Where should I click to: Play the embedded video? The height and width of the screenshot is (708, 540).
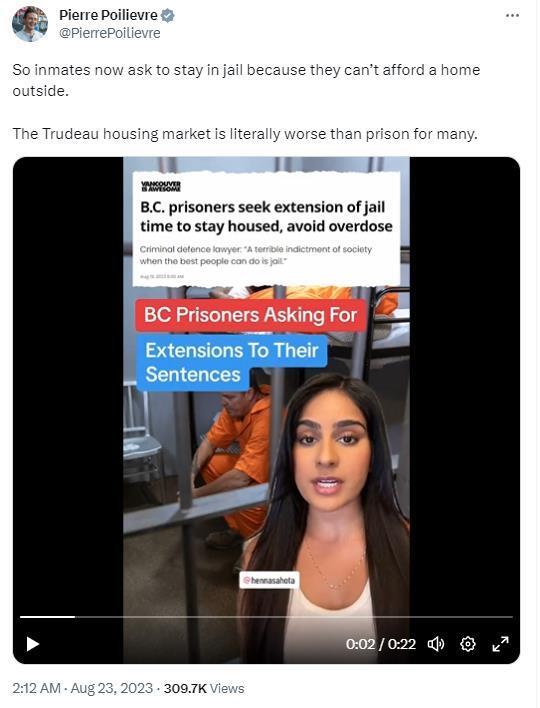tap(32, 644)
